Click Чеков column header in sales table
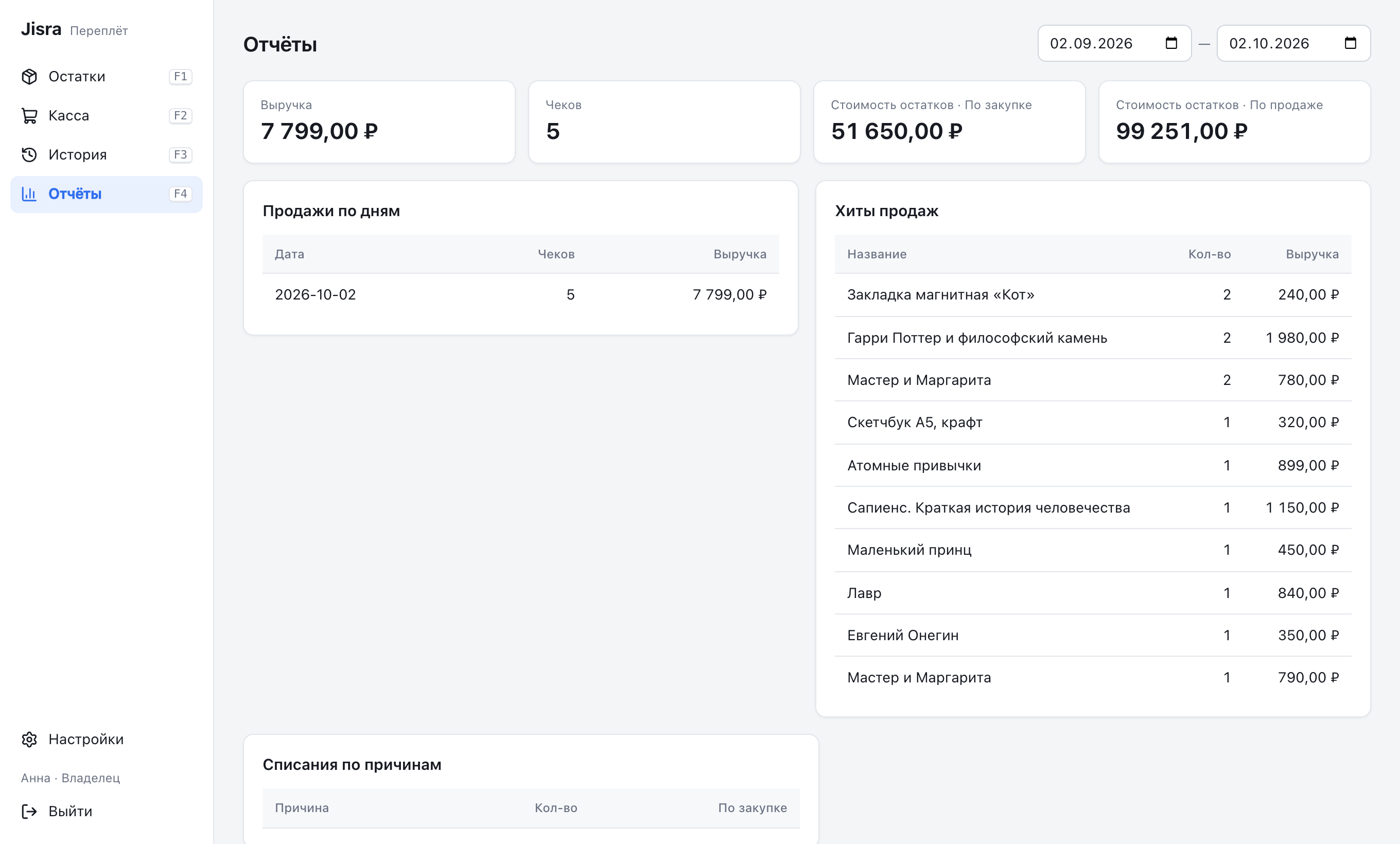Image resolution: width=1400 pixels, height=844 pixels. point(556,254)
